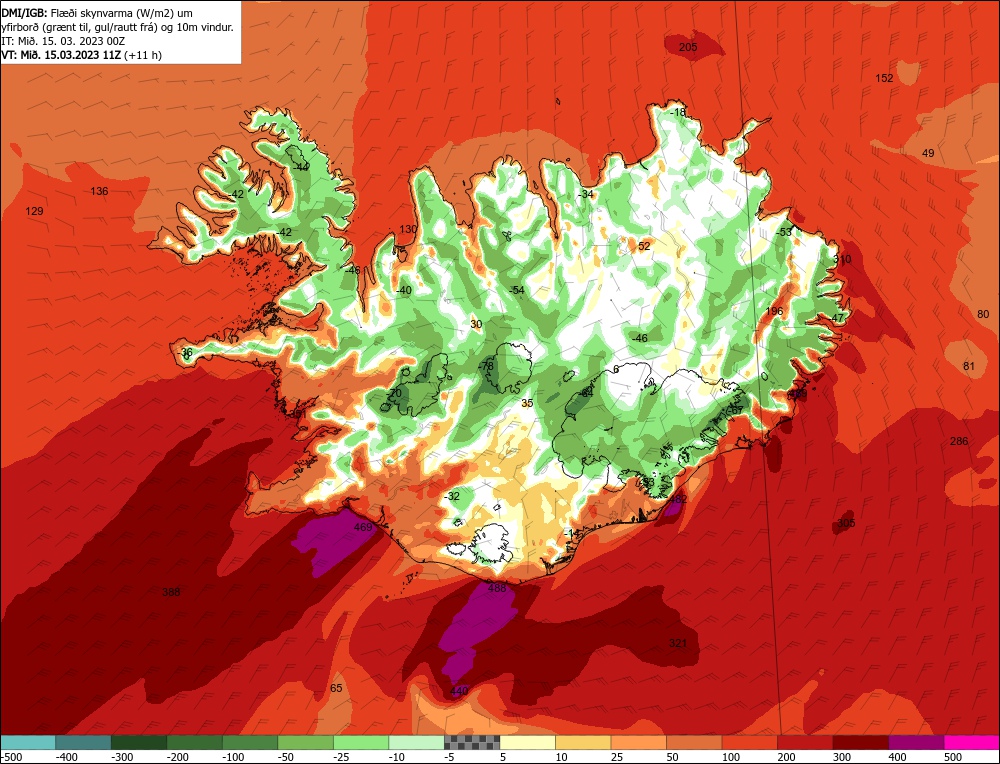
Task: Click the 500 legend scale label
Action: pos(952,756)
